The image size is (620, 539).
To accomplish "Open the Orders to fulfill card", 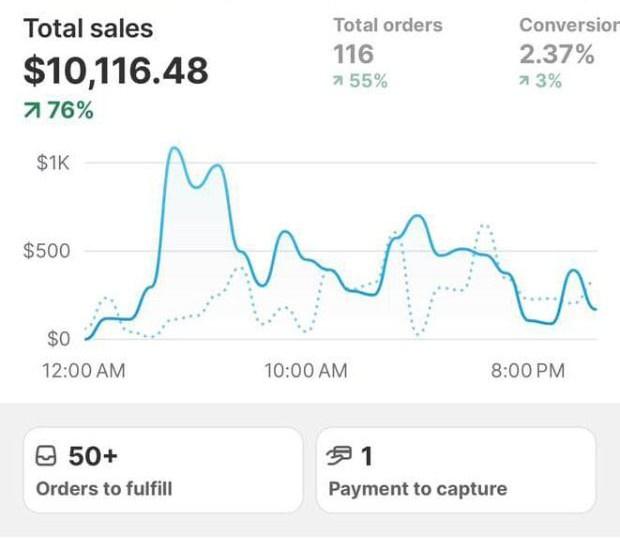I will [x=162, y=470].
